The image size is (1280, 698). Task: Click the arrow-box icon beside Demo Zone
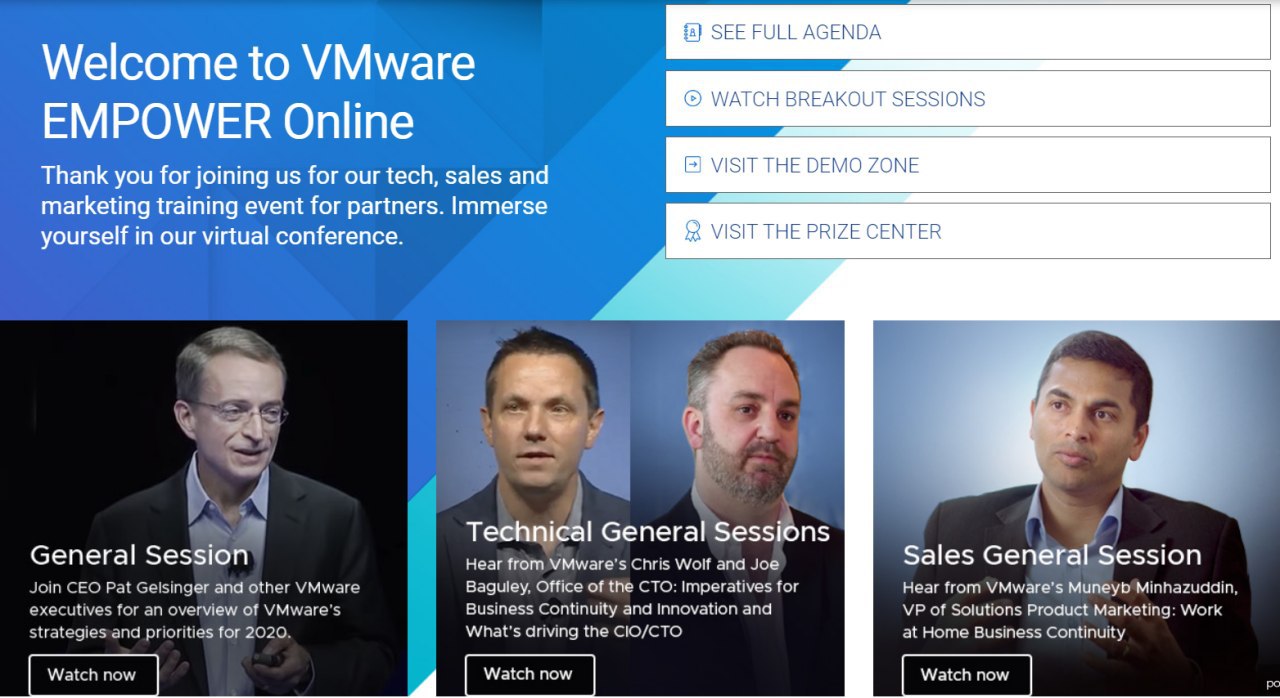[x=692, y=165]
